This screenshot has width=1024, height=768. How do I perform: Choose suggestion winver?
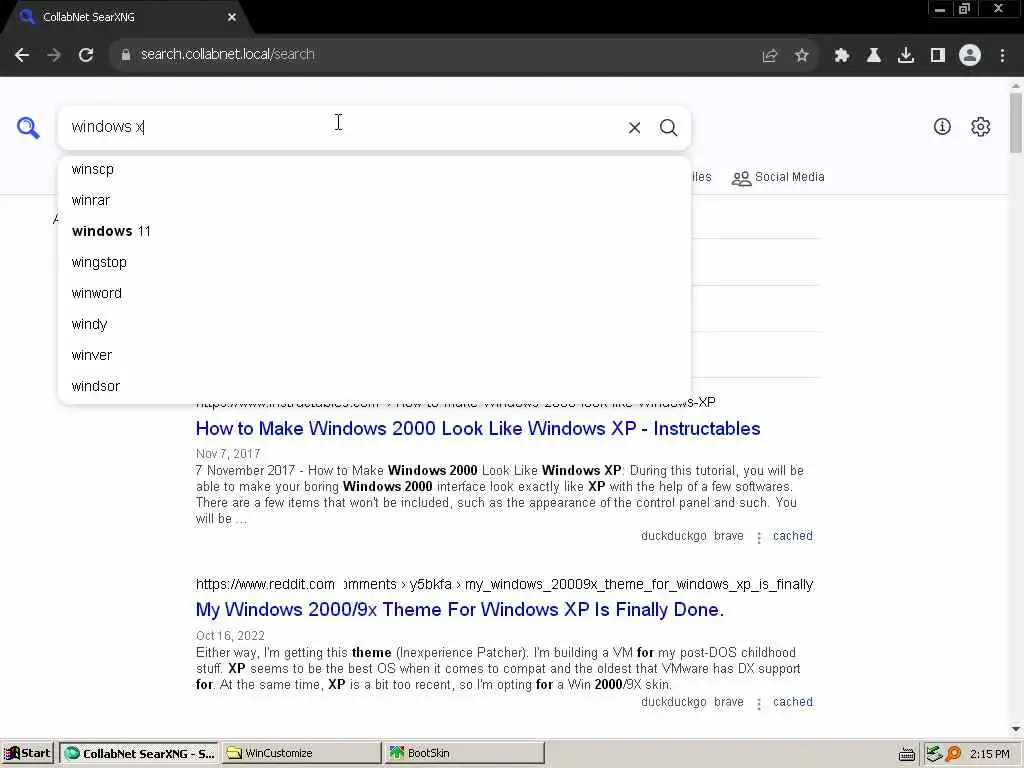click(374, 355)
